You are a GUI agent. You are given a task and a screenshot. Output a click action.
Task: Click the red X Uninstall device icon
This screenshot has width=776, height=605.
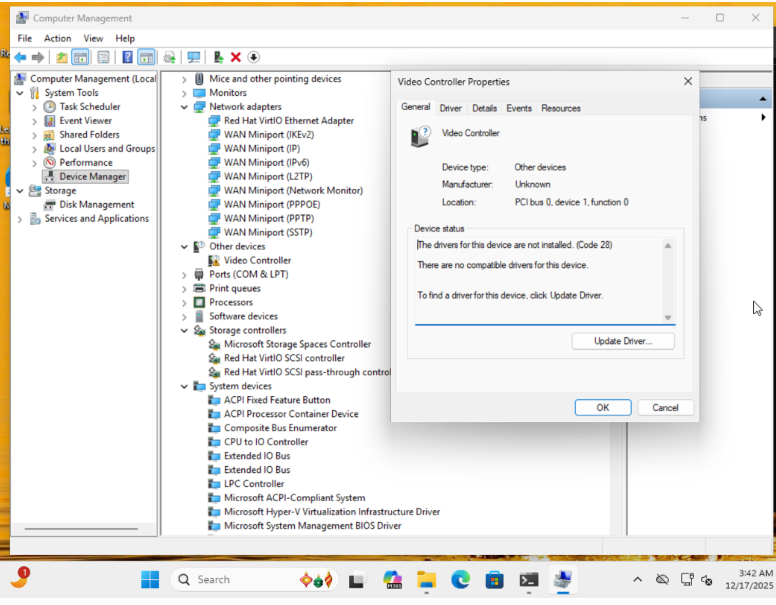[x=236, y=57]
